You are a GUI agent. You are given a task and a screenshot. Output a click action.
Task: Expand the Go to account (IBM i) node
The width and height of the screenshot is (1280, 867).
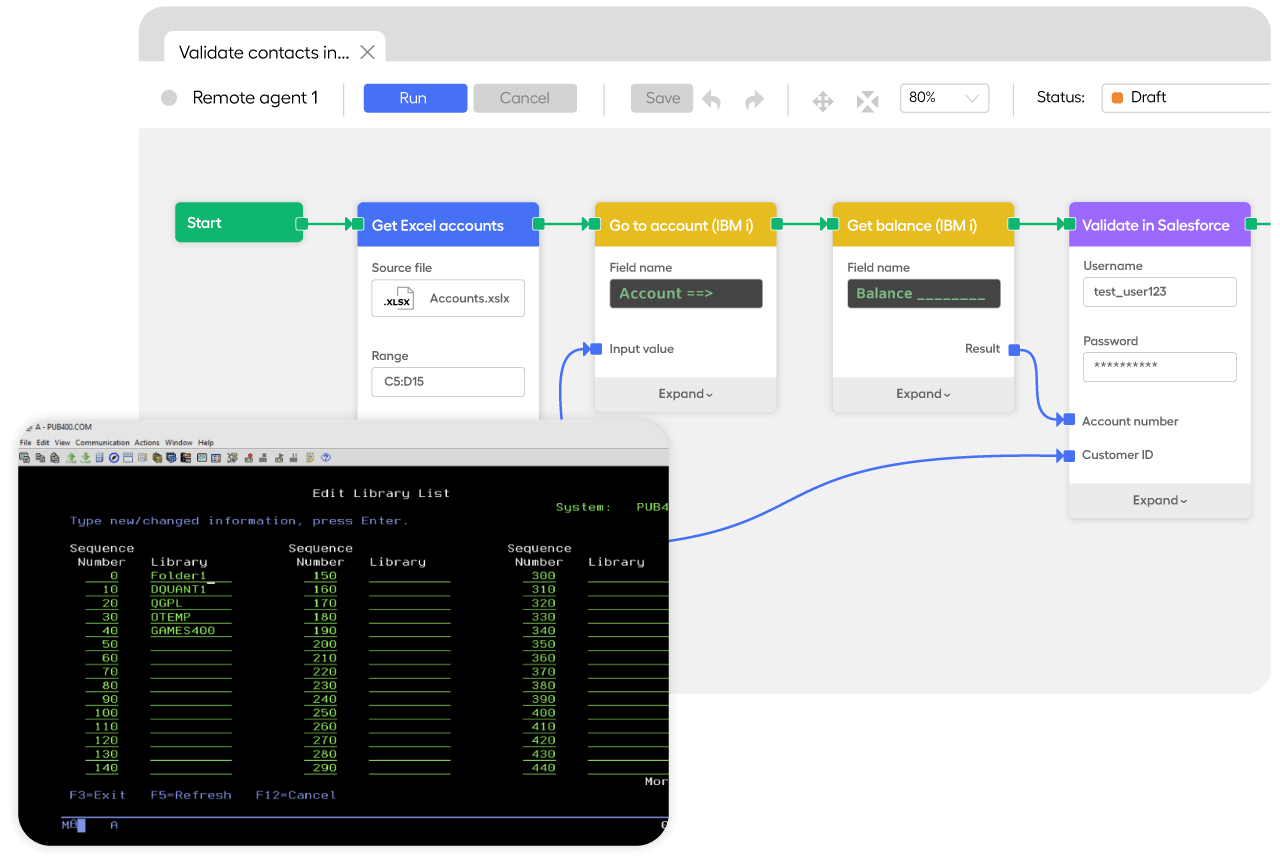tap(685, 394)
